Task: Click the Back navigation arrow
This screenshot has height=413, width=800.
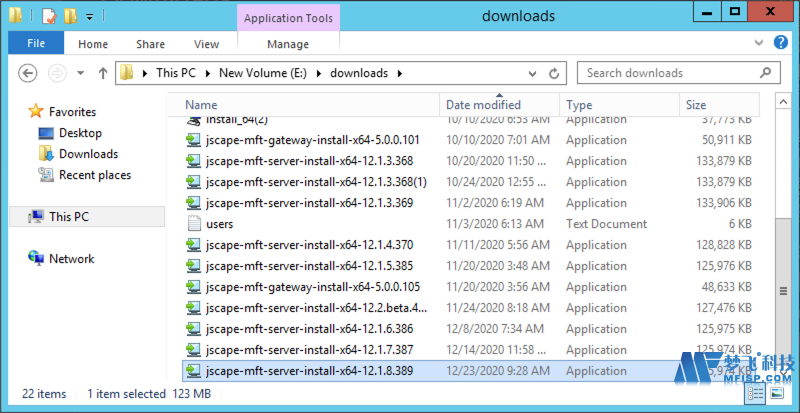Action: click(28, 74)
